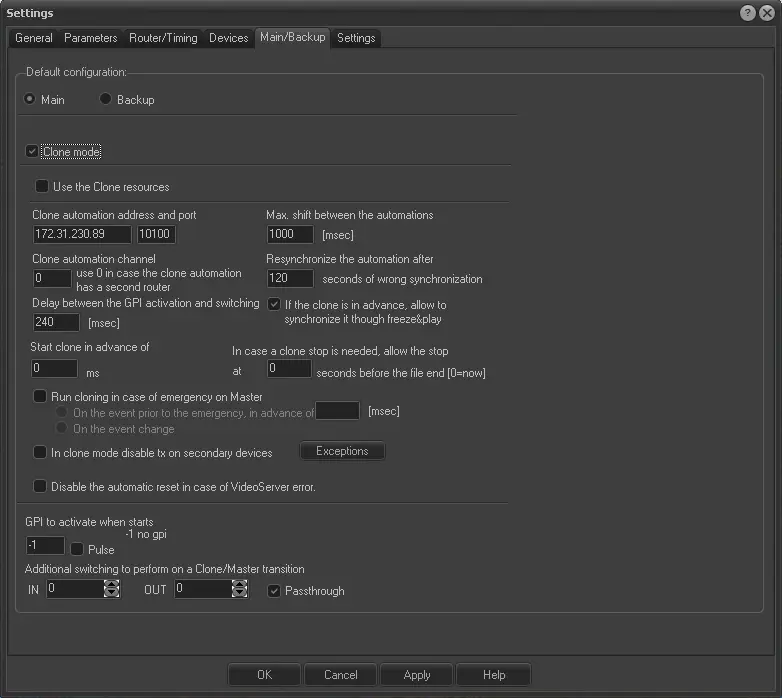Click the Cancel button
This screenshot has height=698, width=782.
[341, 675]
